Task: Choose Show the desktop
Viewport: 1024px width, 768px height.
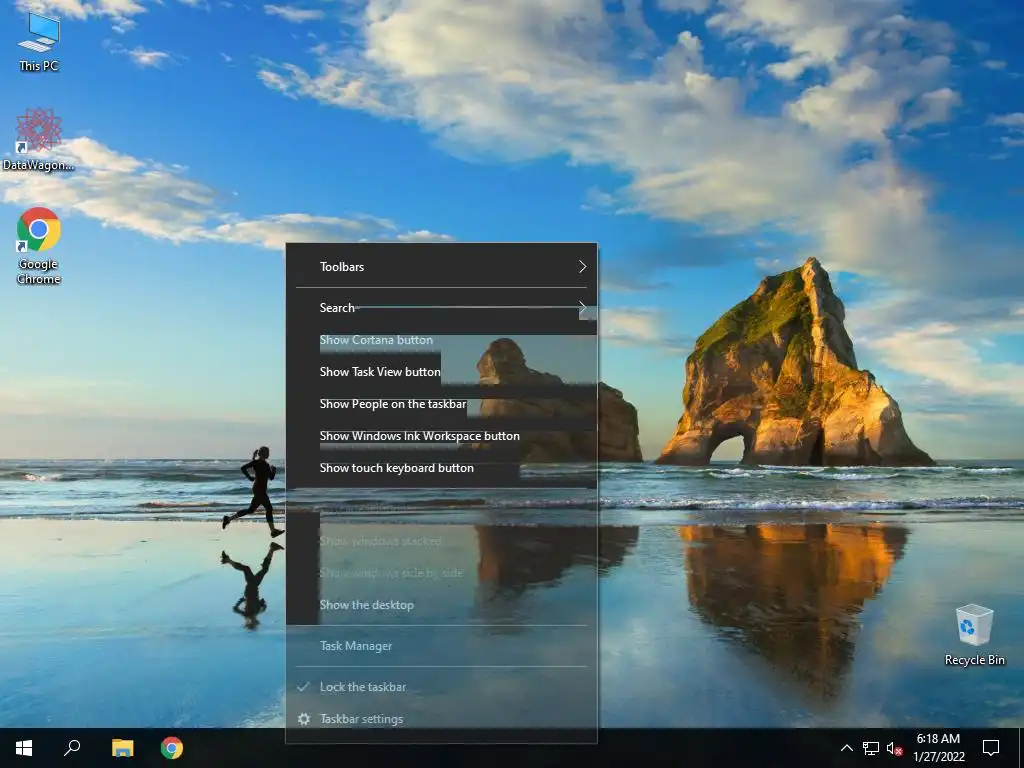Action: point(441,605)
